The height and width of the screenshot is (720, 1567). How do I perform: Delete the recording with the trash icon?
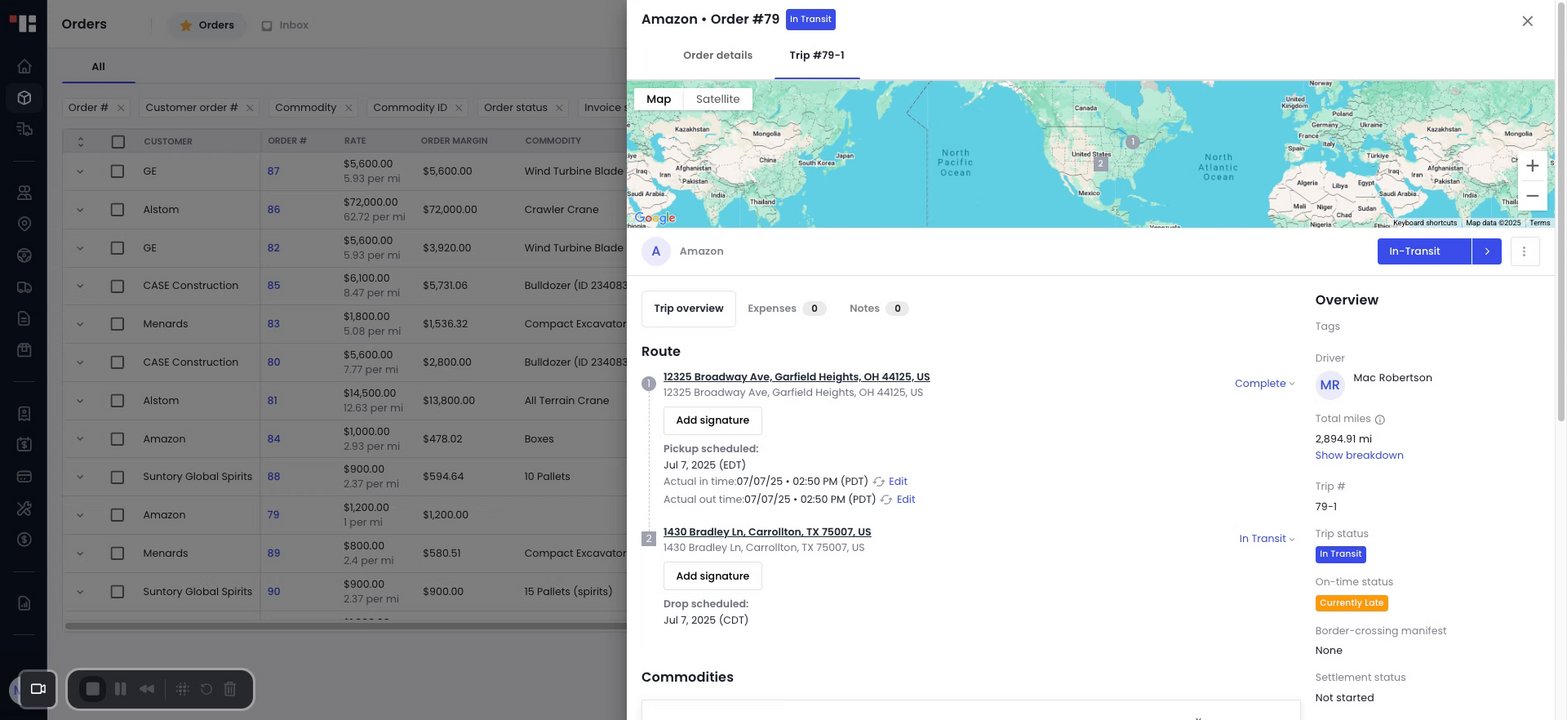[230, 689]
